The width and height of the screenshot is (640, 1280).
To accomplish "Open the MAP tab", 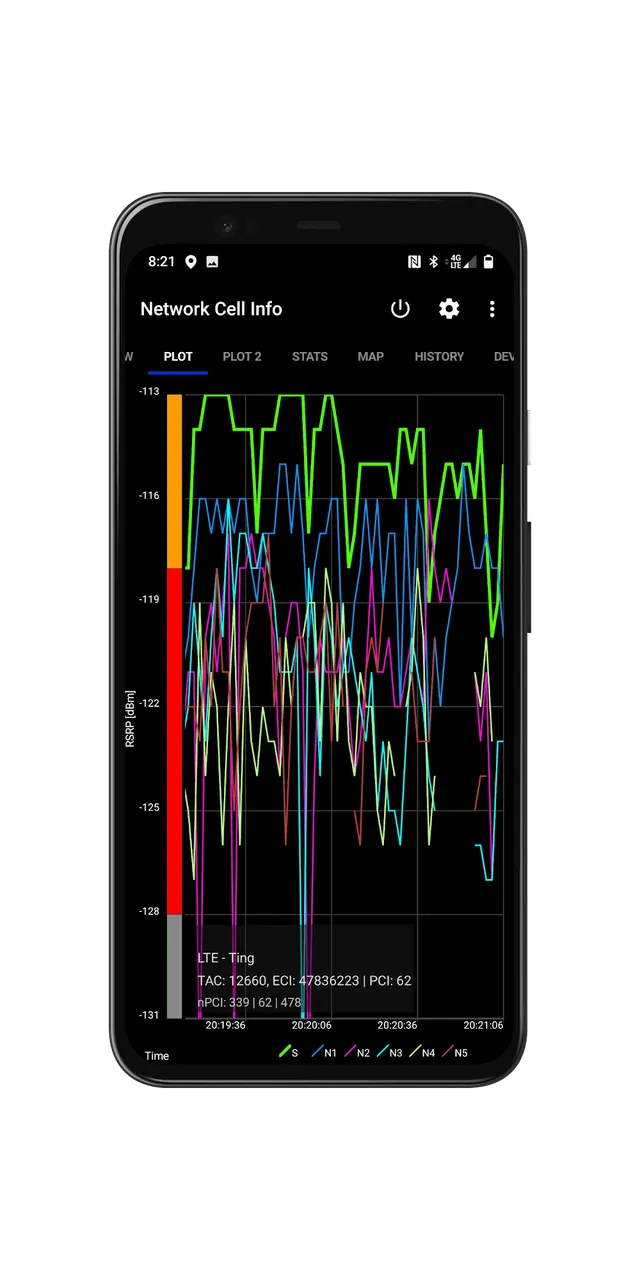I will click(x=371, y=356).
